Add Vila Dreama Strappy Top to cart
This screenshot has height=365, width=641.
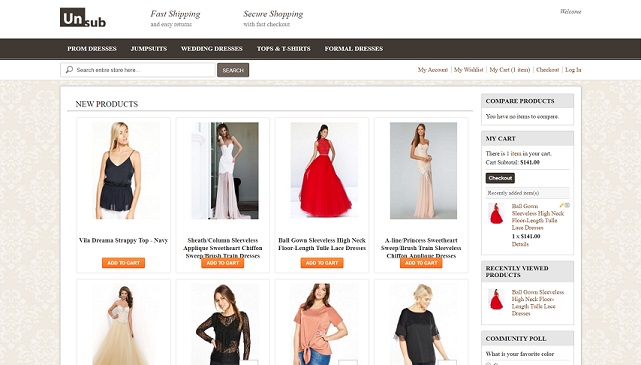click(123, 263)
